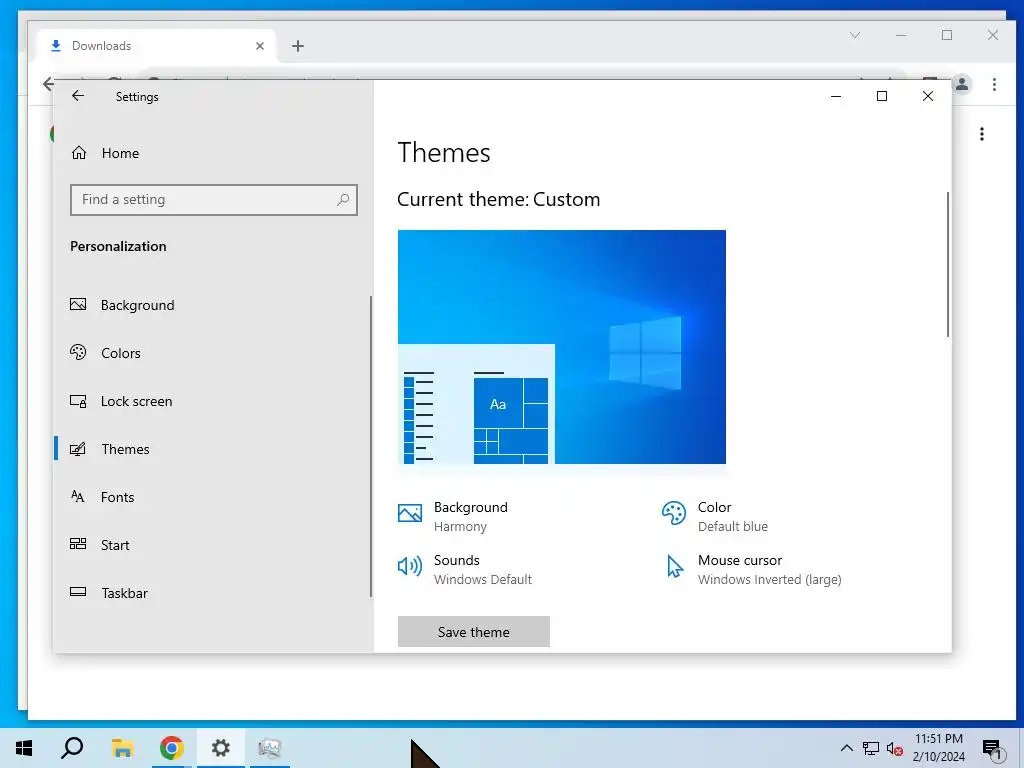Switch to Chrome from taskbar
The height and width of the screenshot is (768, 1024).
(172, 748)
